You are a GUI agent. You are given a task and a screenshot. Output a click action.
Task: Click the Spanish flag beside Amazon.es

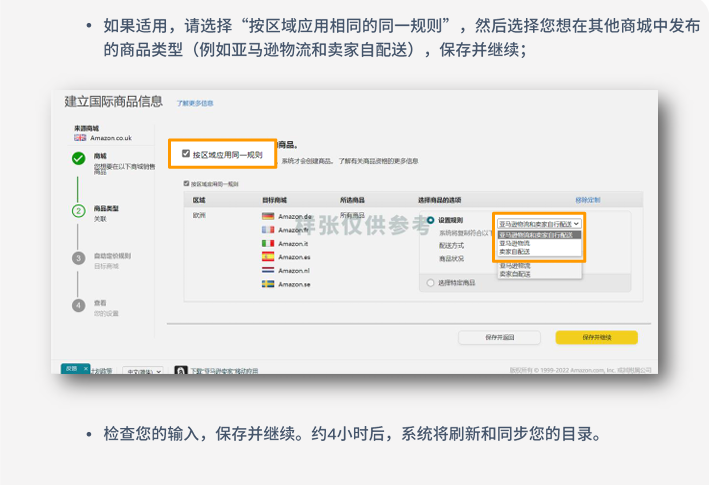[268, 257]
